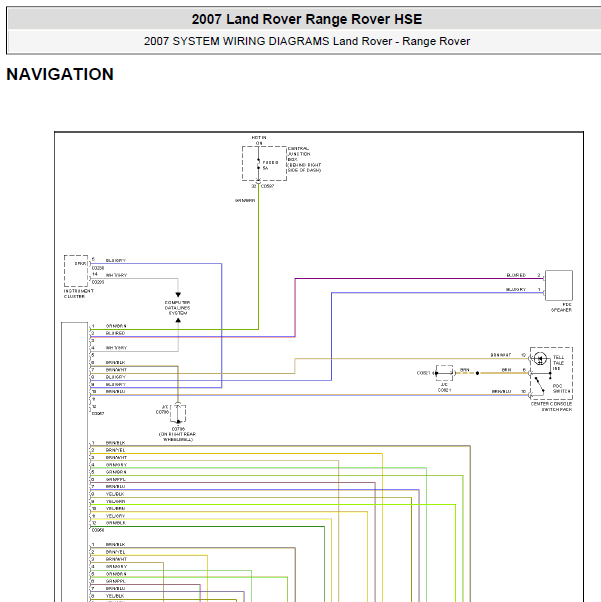Click the '2007 Land Rover Range Rover HSE' title

(306, 19)
